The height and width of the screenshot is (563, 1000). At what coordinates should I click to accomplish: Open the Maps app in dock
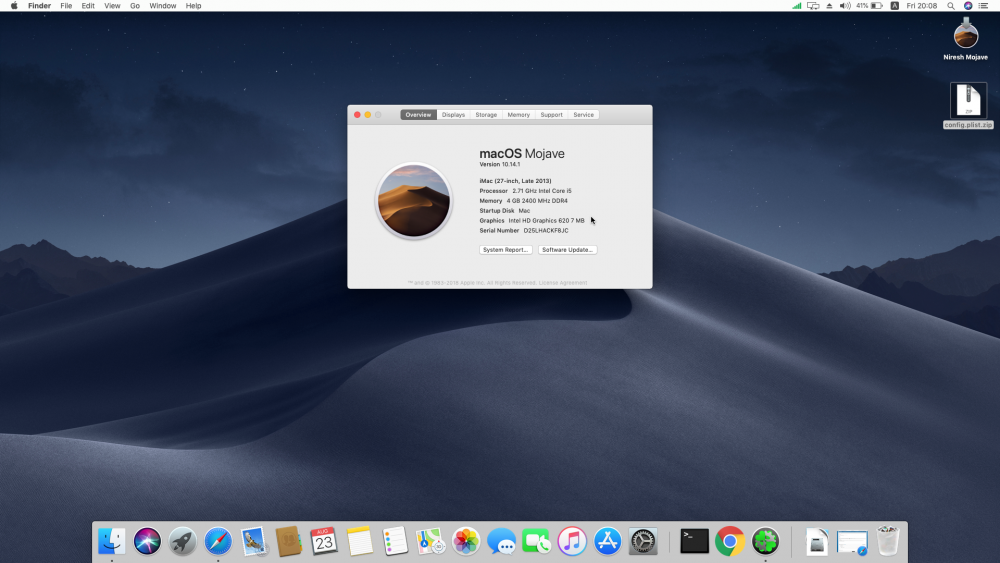430,541
